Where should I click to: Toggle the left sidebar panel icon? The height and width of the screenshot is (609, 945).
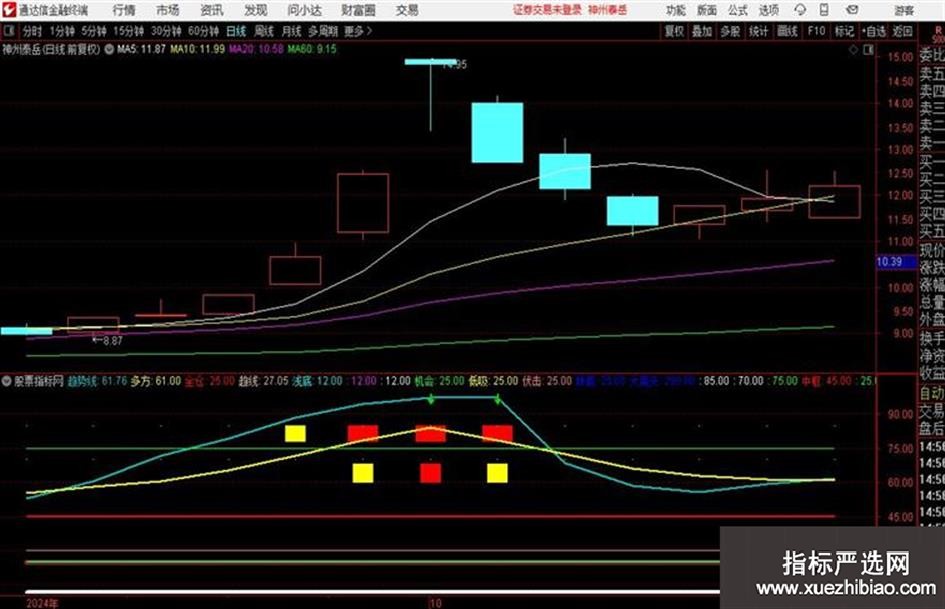[x=8, y=30]
